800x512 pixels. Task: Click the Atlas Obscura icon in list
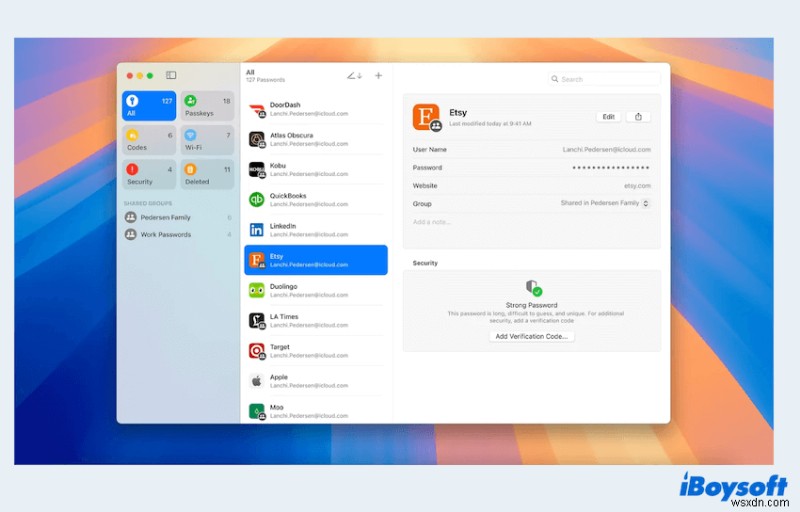(x=257, y=139)
